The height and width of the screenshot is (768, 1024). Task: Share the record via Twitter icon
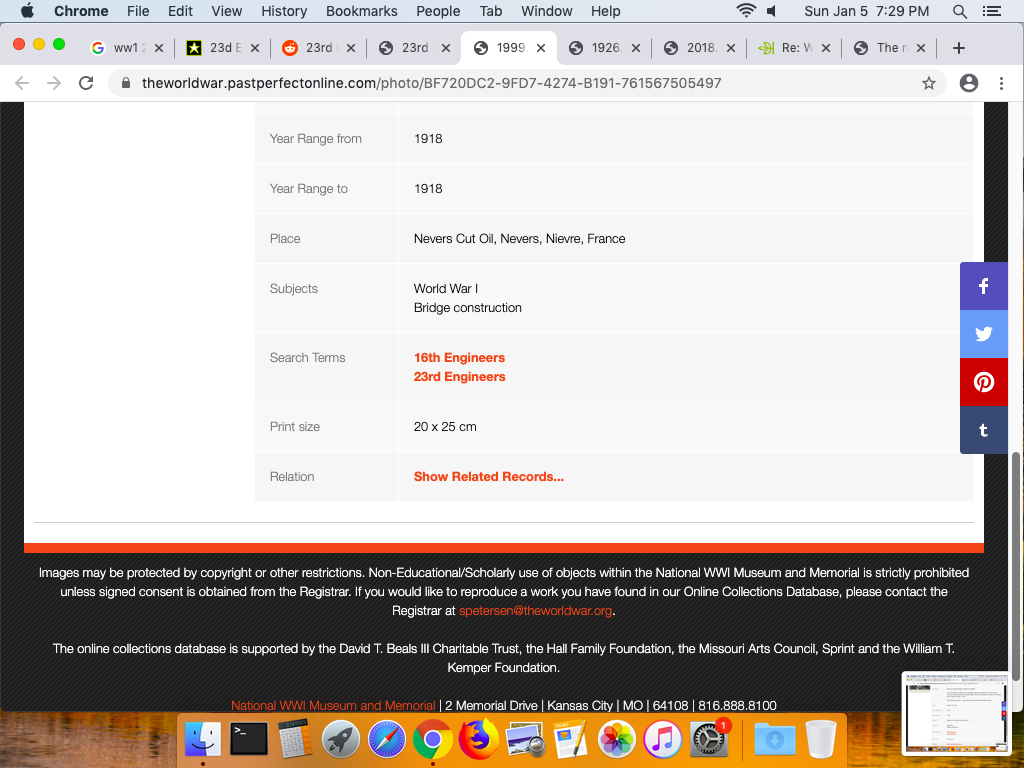pyautogui.click(x=983, y=334)
